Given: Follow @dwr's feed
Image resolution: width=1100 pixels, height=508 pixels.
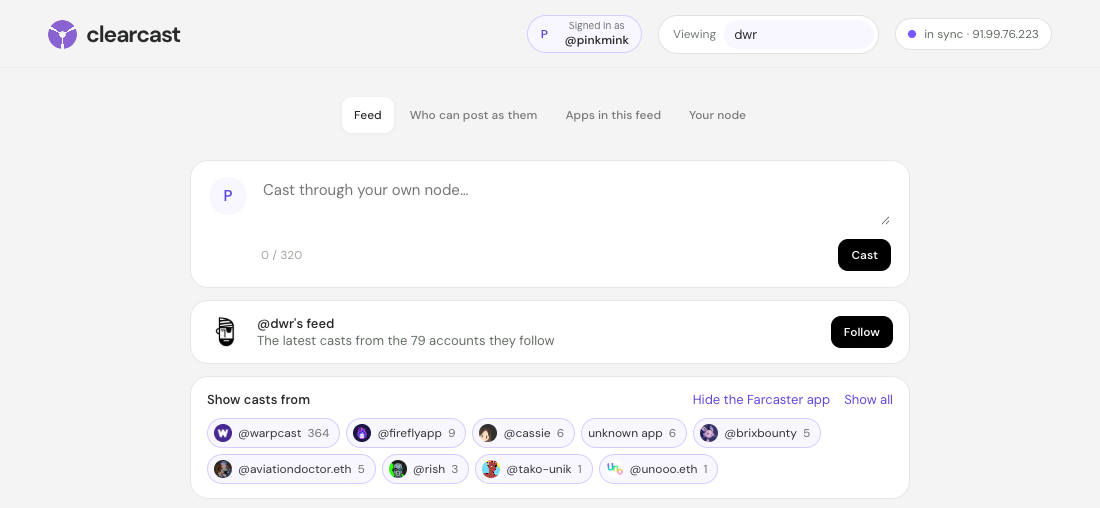Looking at the screenshot, I should coord(861,332).
